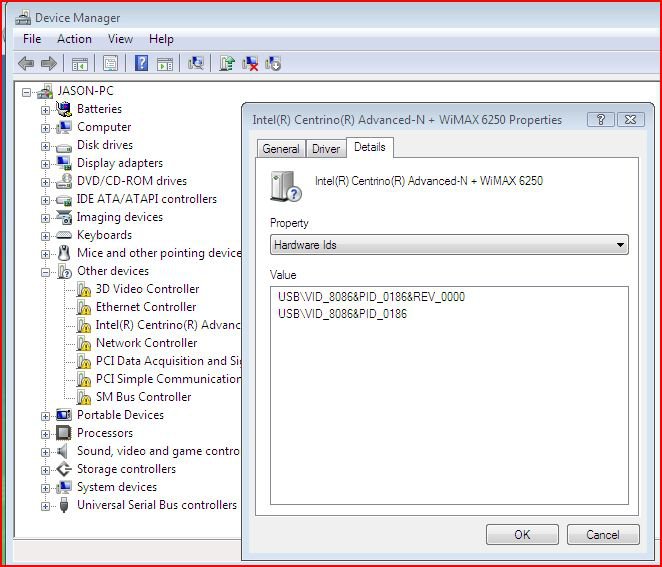
Task: Expand the Disk drives node
Action: tap(45, 146)
